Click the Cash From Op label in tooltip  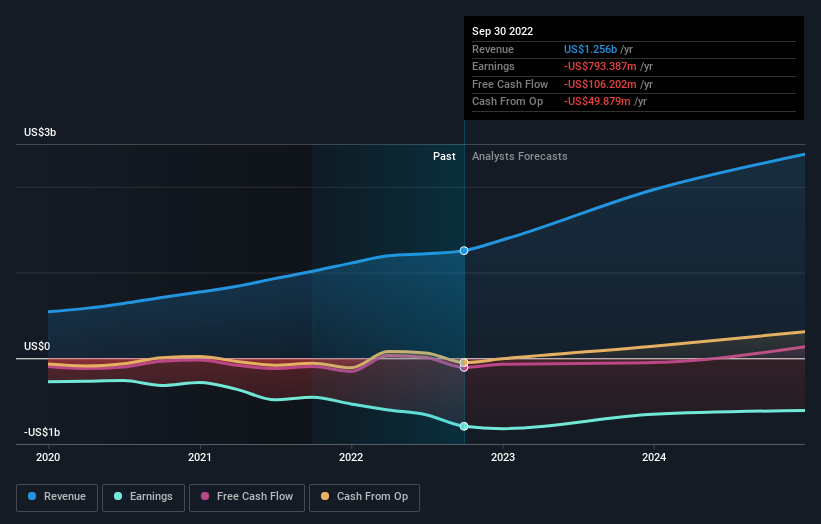(507, 102)
